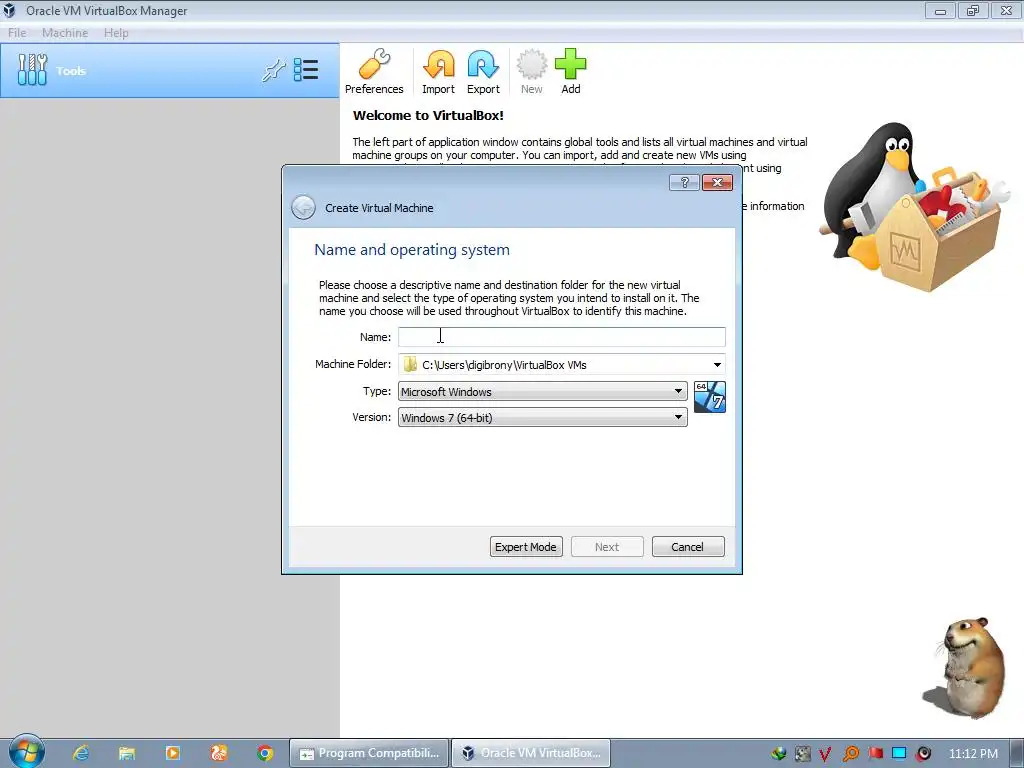1024x768 pixels.
Task: Click the Windows 7 64-bit OS icon
Action: tap(709, 397)
